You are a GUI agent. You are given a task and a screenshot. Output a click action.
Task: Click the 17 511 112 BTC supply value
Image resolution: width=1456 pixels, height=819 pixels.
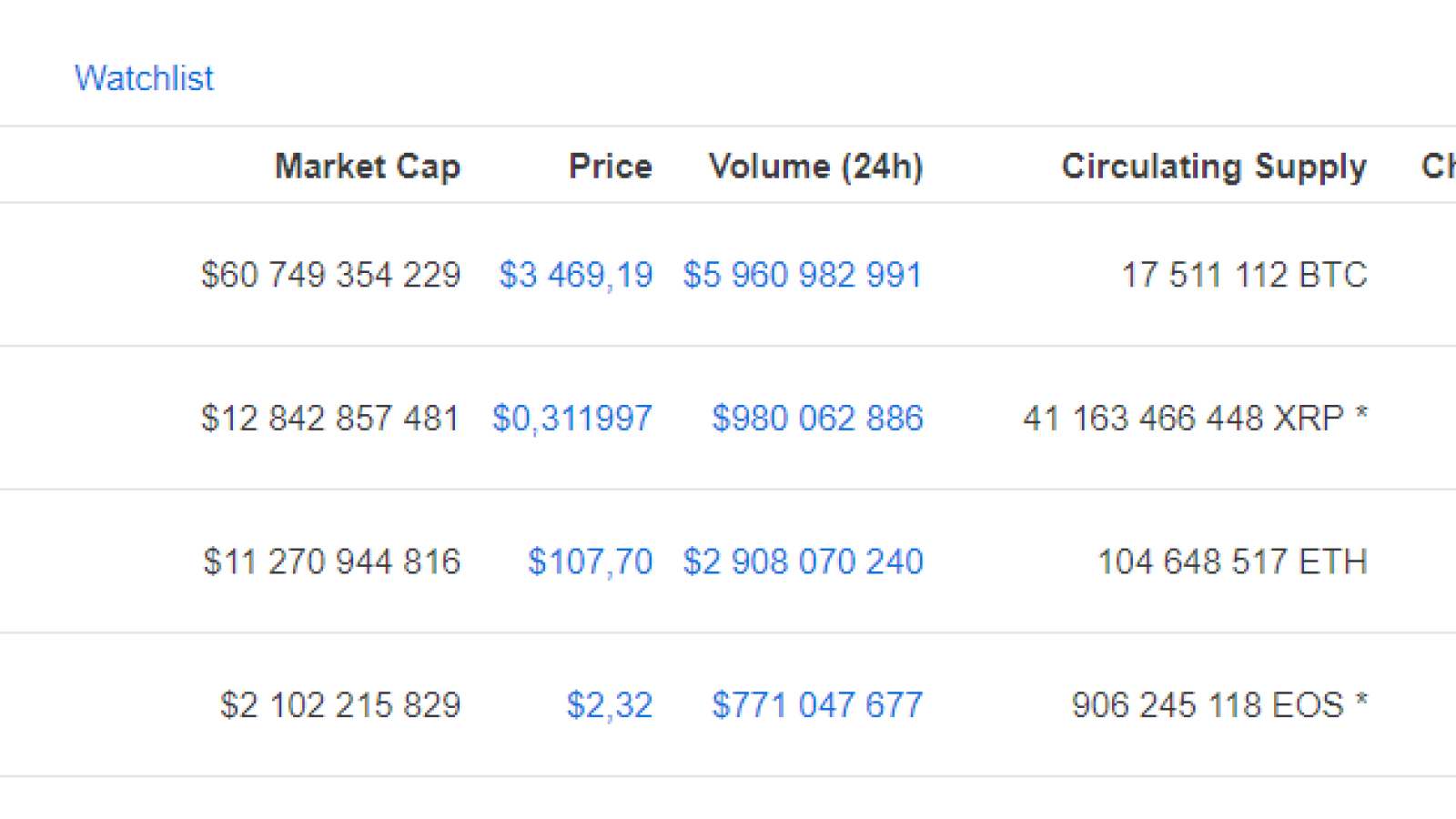(x=1244, y=275)
